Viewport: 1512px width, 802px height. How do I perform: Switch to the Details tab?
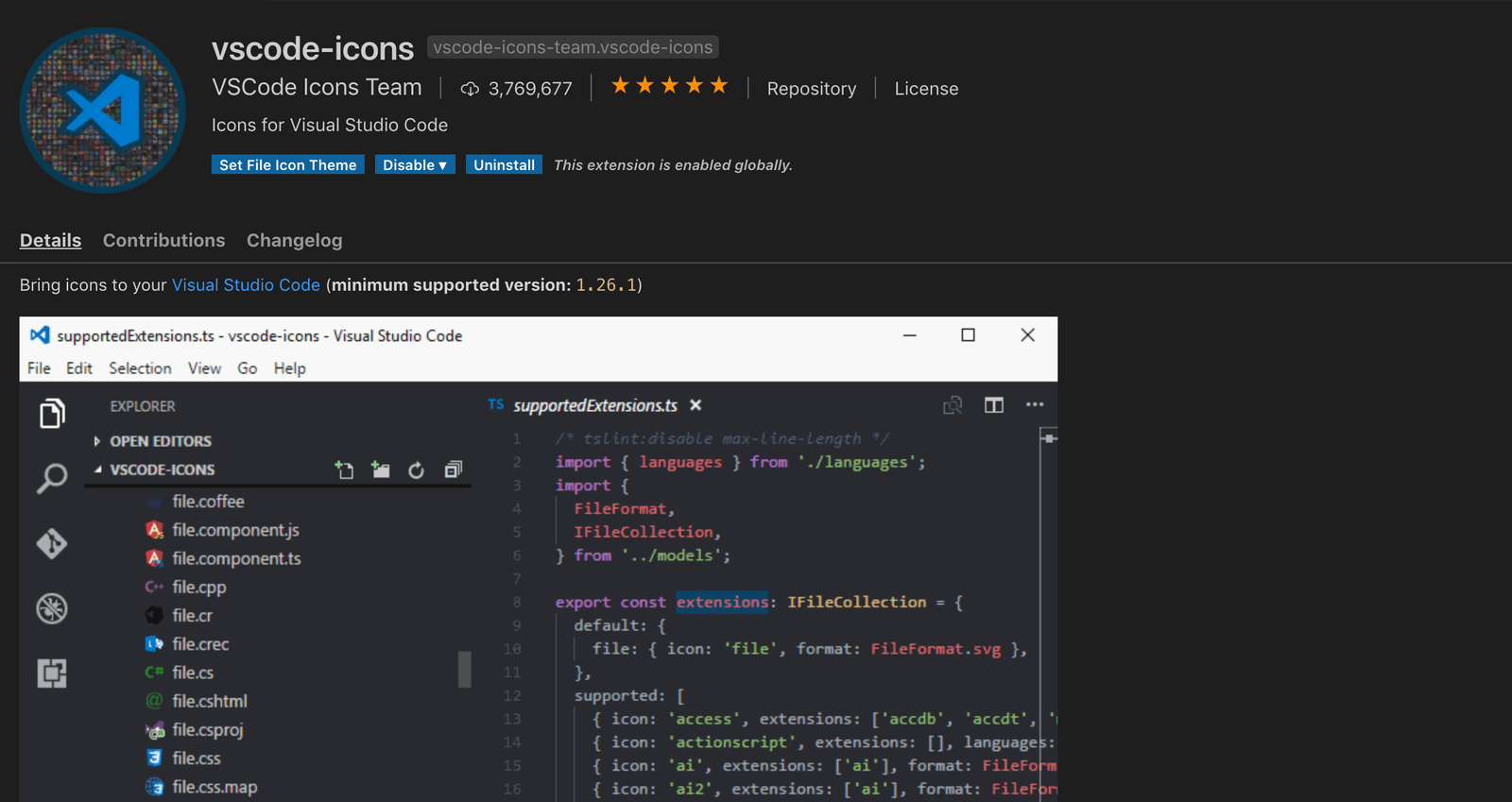pos(51,240)
